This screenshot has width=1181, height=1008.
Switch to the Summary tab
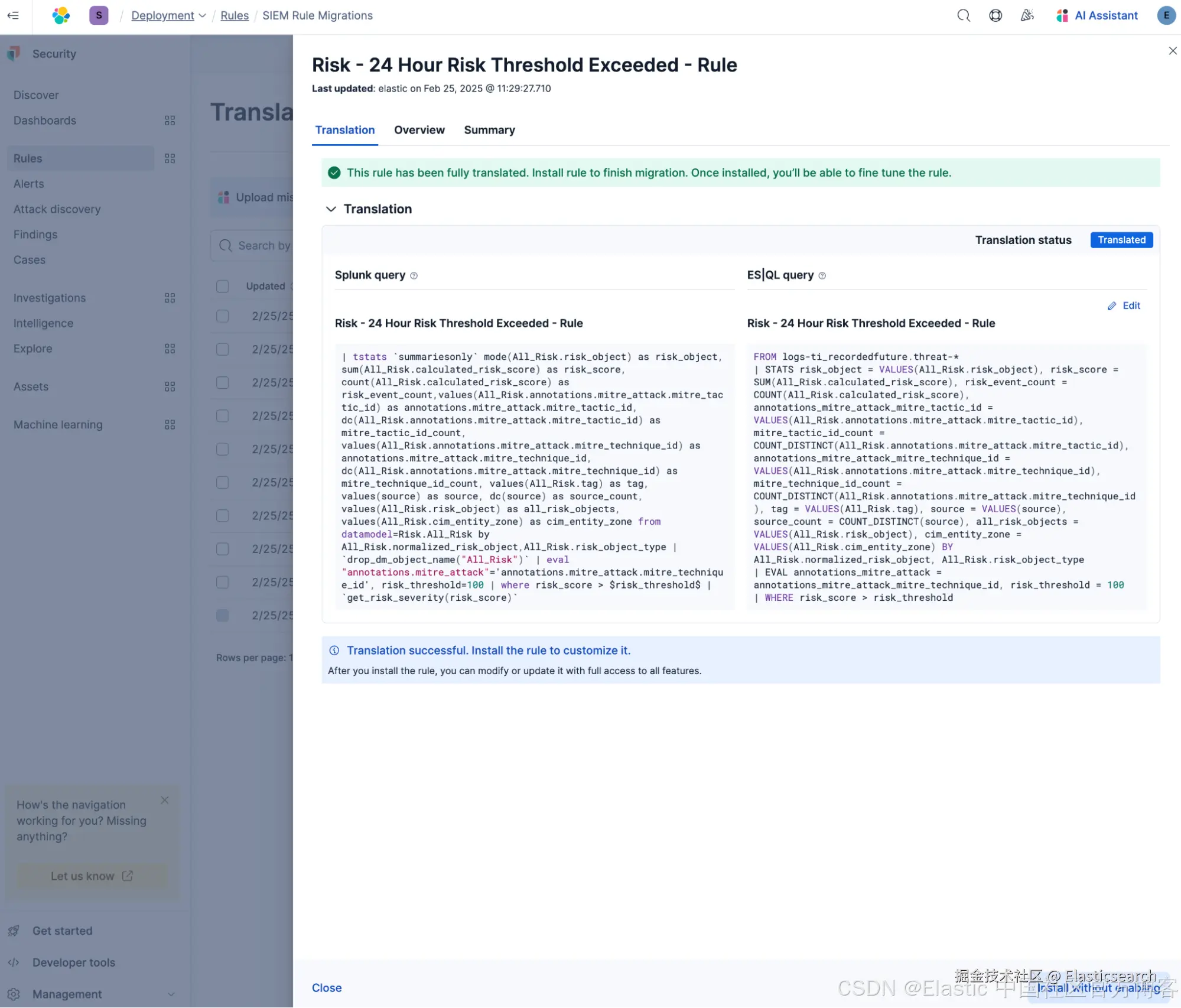click(x=489, y=130)
